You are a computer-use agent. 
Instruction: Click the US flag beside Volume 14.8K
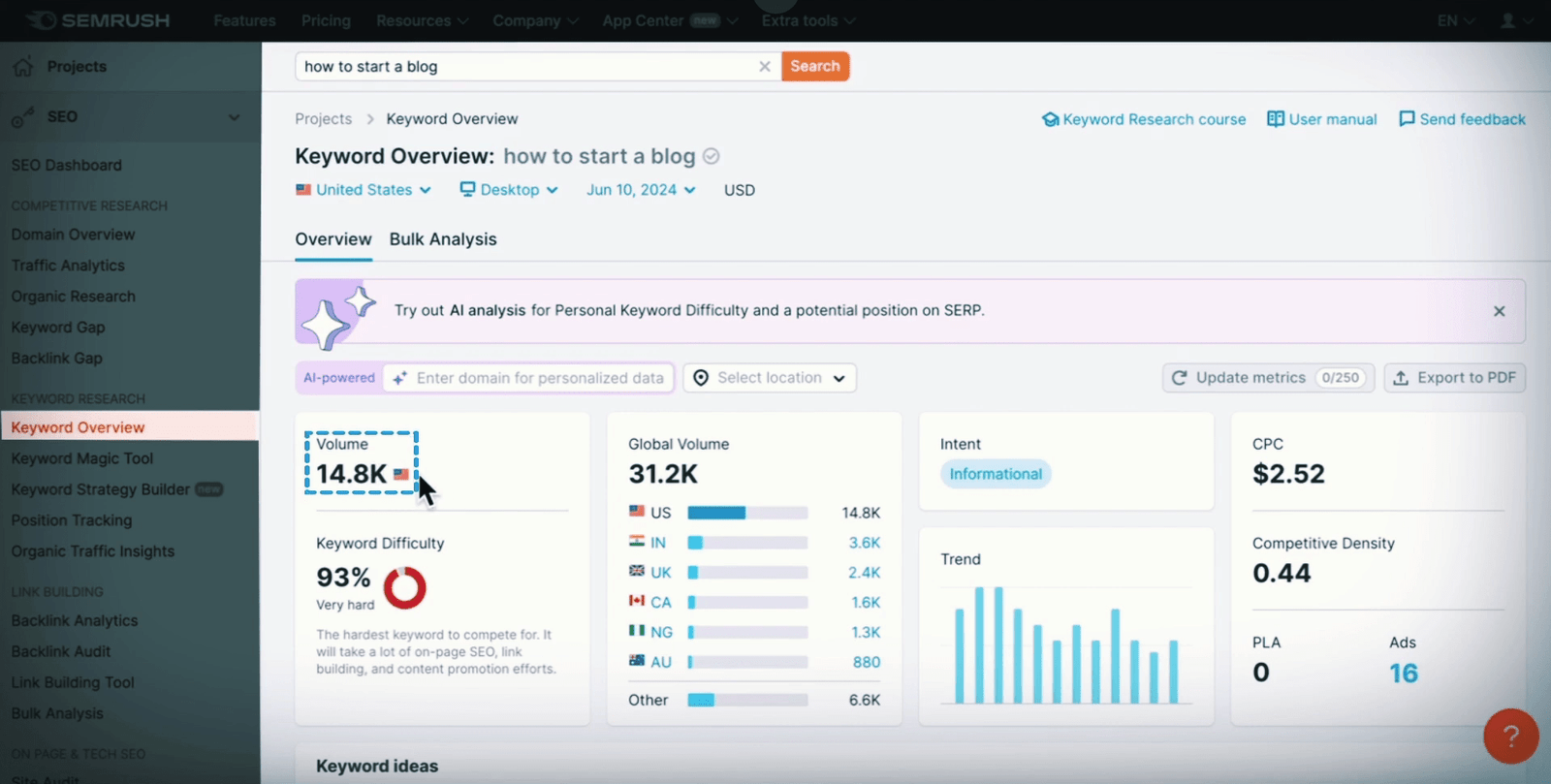pos(401,475)
